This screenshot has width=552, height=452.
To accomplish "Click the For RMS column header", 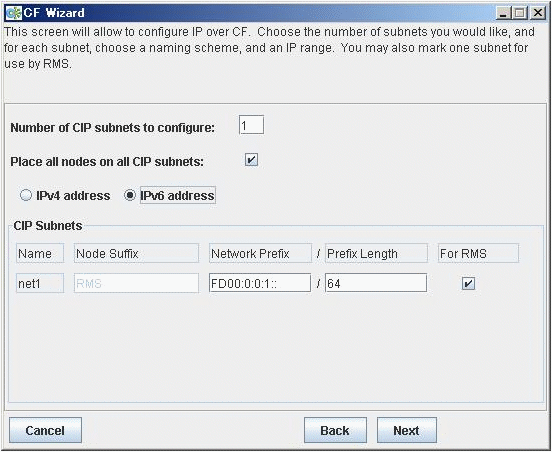I will point(478,253).
